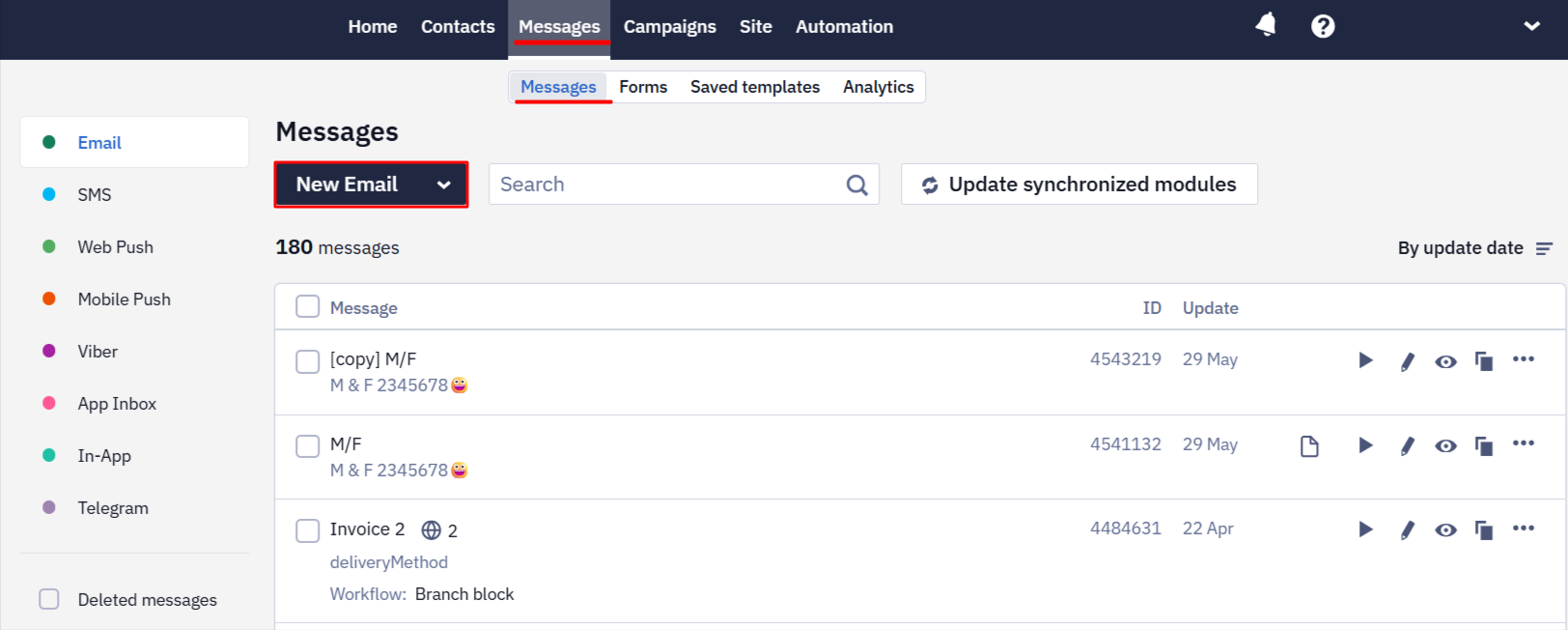
Task: Switch to the Forms tab
Action: (643, 87)
